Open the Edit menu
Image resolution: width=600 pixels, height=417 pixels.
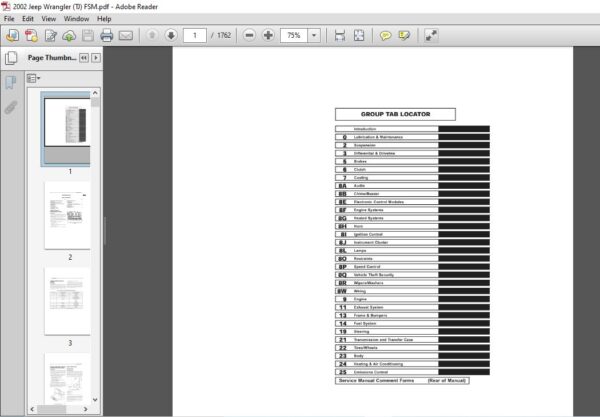click(28, 19)
